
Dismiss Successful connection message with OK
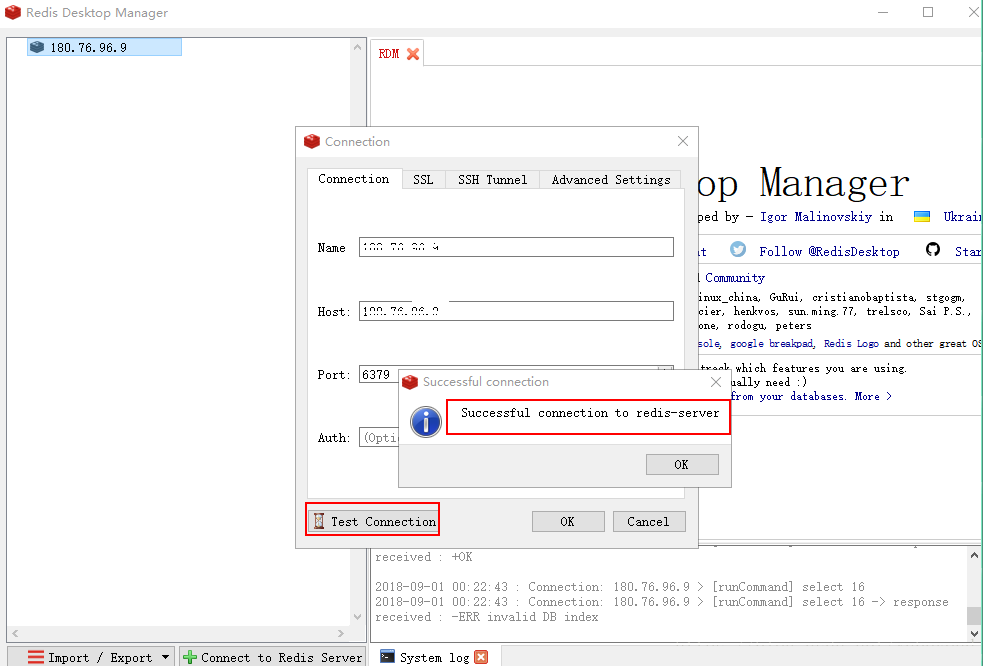(682, 464)
